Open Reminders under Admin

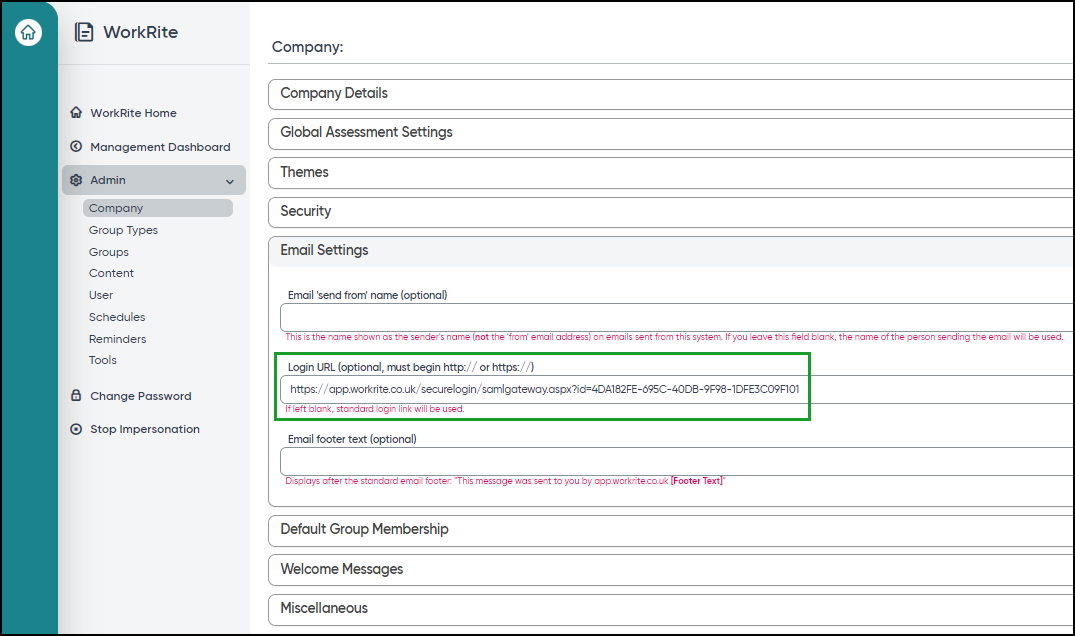pyautogui.click(x=117, y=339)
